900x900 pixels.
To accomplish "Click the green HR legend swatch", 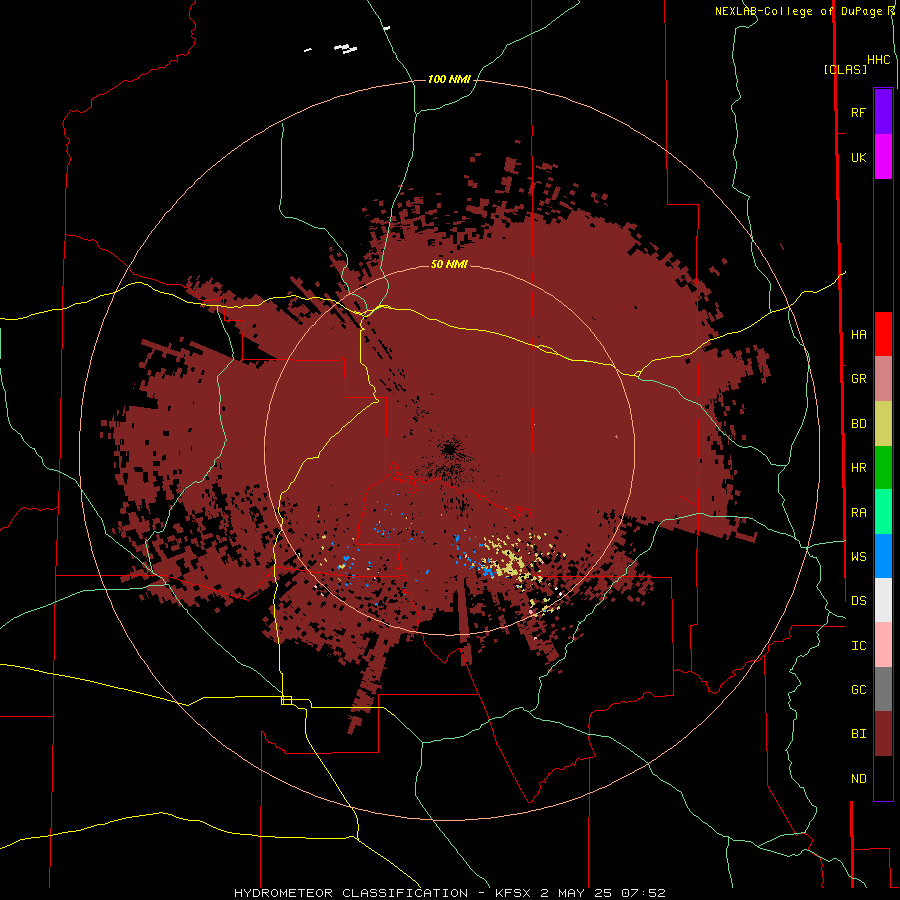I will tap(883, 468).
